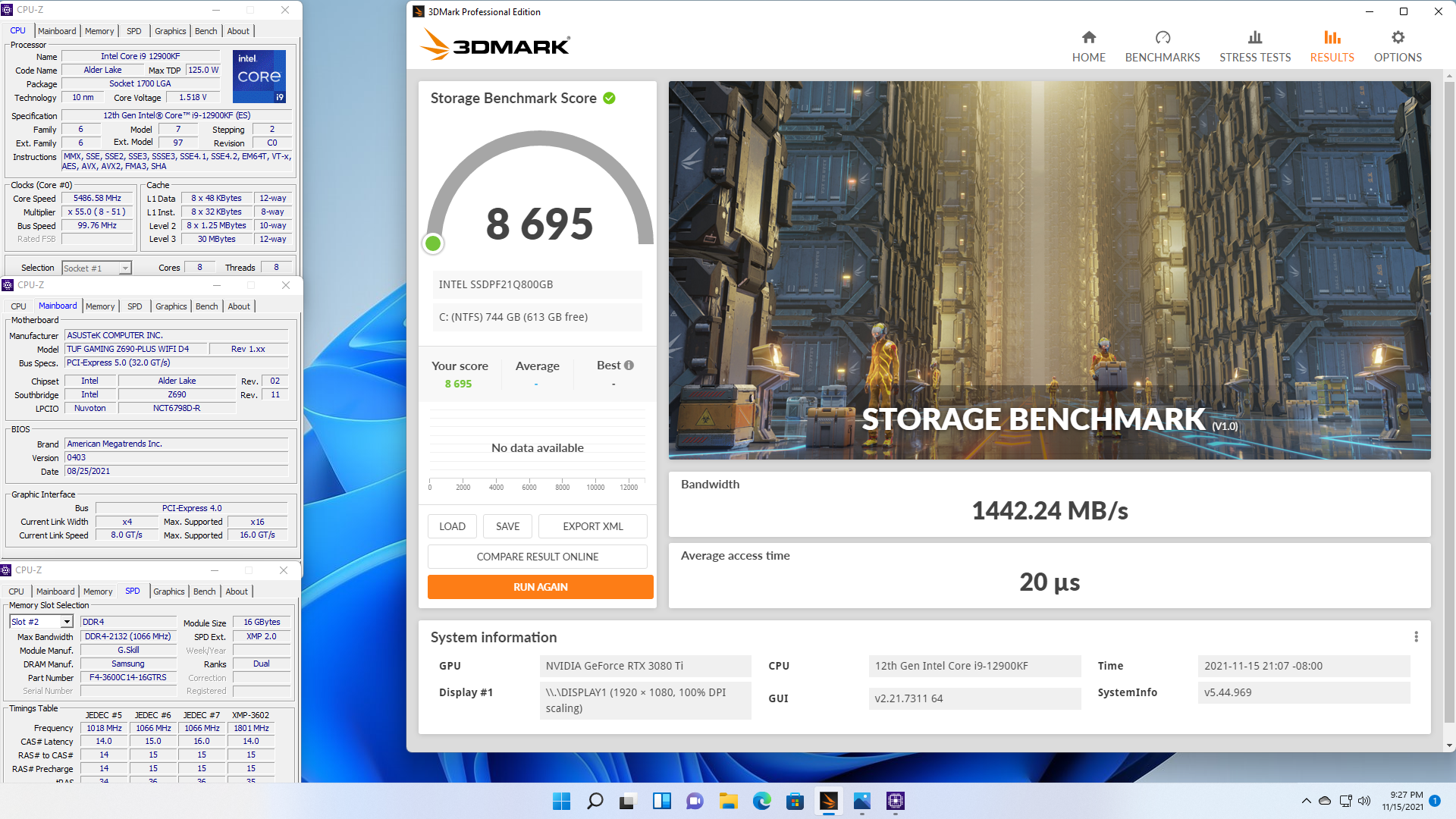Select the SPD tab in the middle CPU-Z window
1456x819 pixels.
135,306
